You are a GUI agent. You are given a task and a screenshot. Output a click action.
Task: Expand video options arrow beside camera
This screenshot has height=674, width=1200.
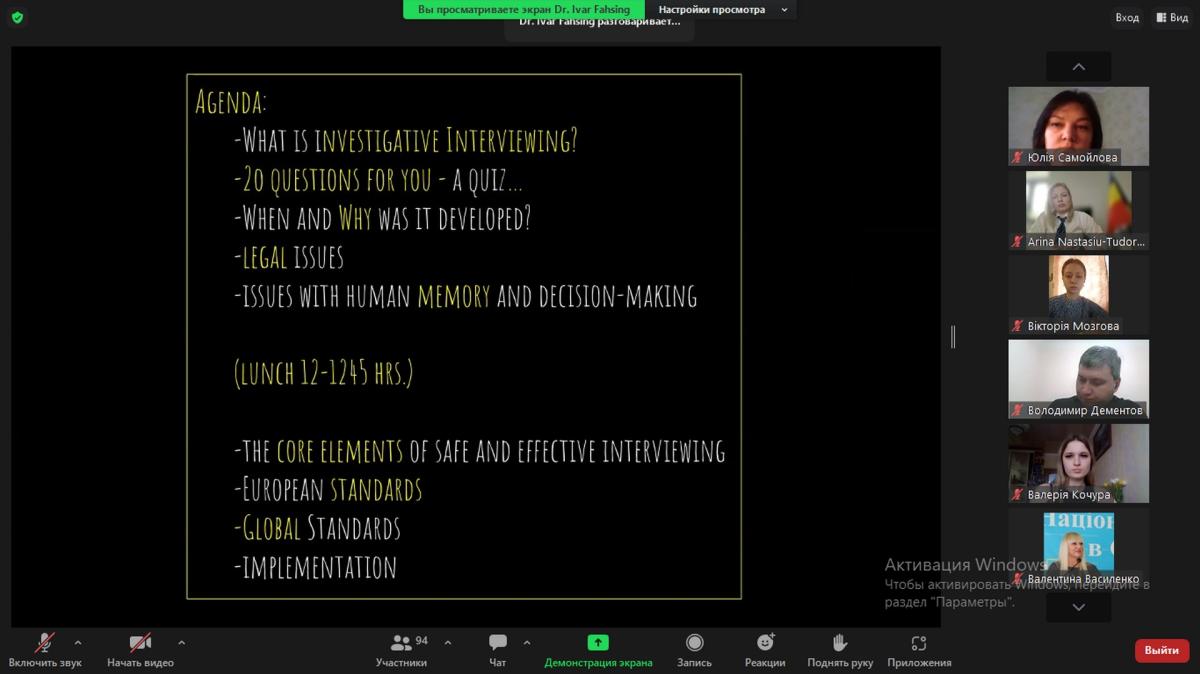pyautogui.click(x=181, y=642)
